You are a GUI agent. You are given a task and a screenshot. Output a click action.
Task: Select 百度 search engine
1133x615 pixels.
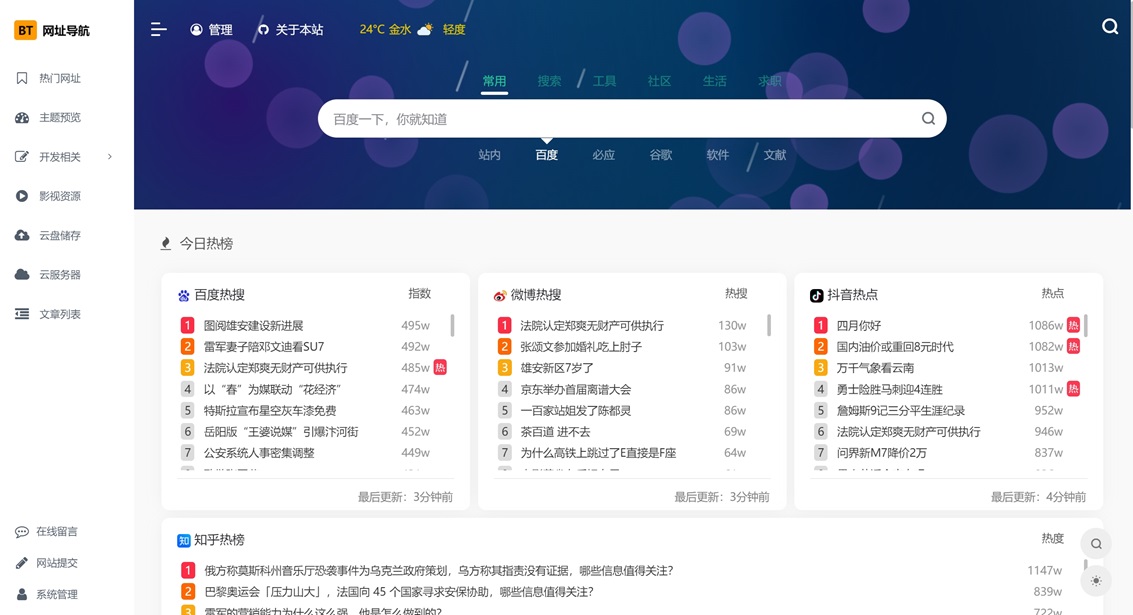pos(546,155)
